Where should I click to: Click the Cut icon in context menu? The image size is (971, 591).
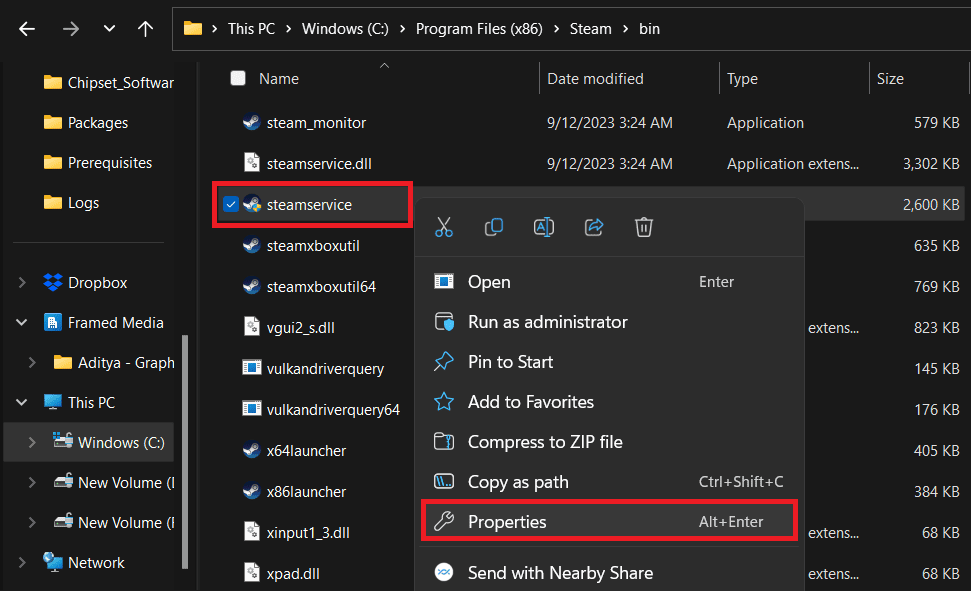(444, 227)
